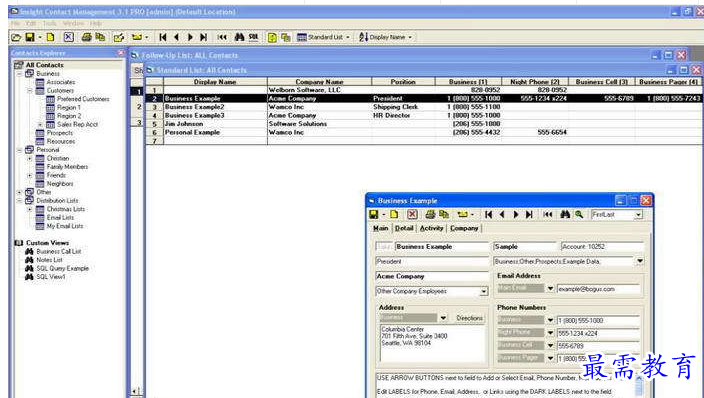Go to next record in Business Example window
The image size is (704, 398).
point(515,215)
